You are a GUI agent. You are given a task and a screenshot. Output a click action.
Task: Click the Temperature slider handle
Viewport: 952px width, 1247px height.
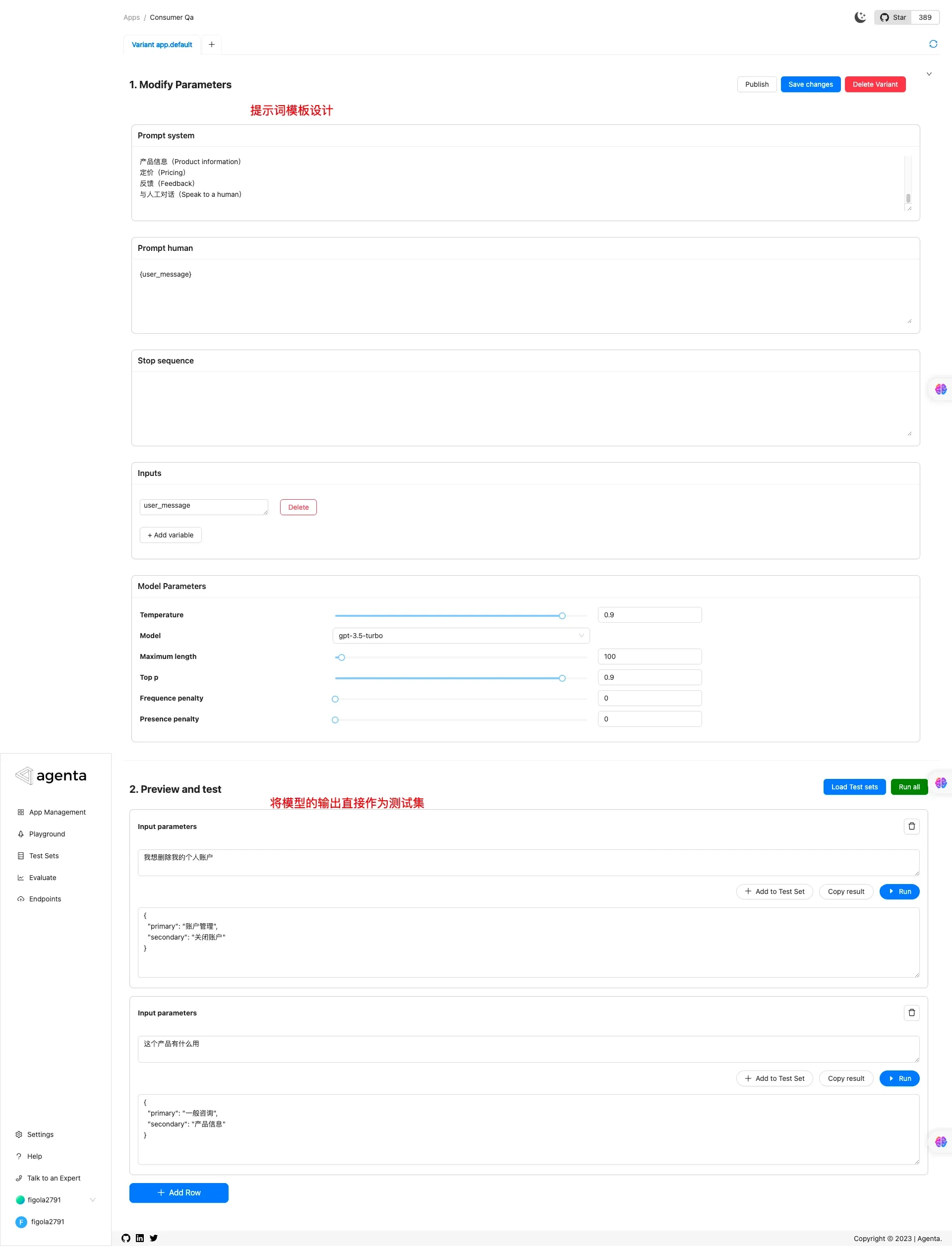point(562,616)
